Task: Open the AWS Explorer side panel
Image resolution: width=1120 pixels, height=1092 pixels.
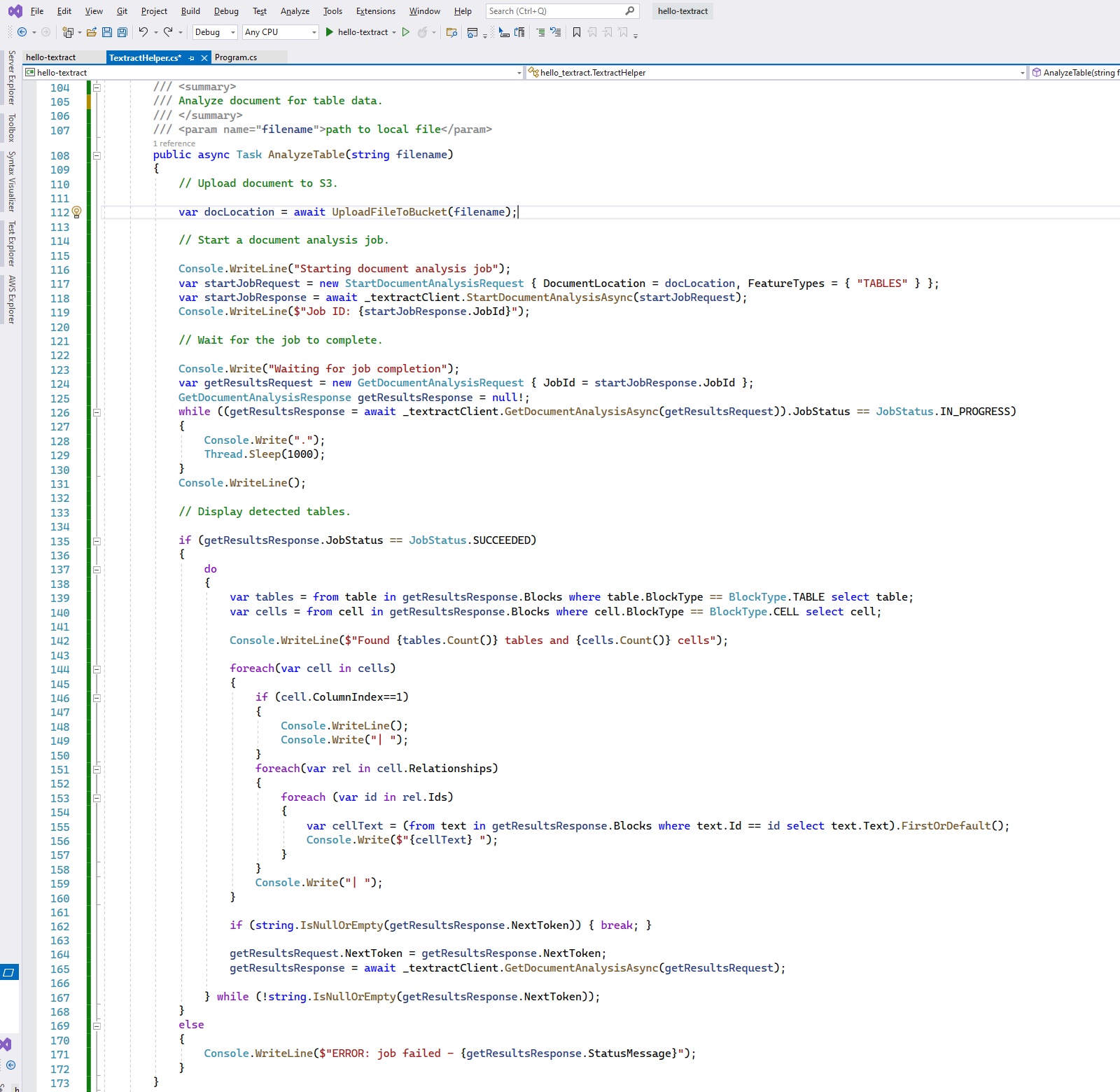Action: pyautogui.click(x=11, y=300)
